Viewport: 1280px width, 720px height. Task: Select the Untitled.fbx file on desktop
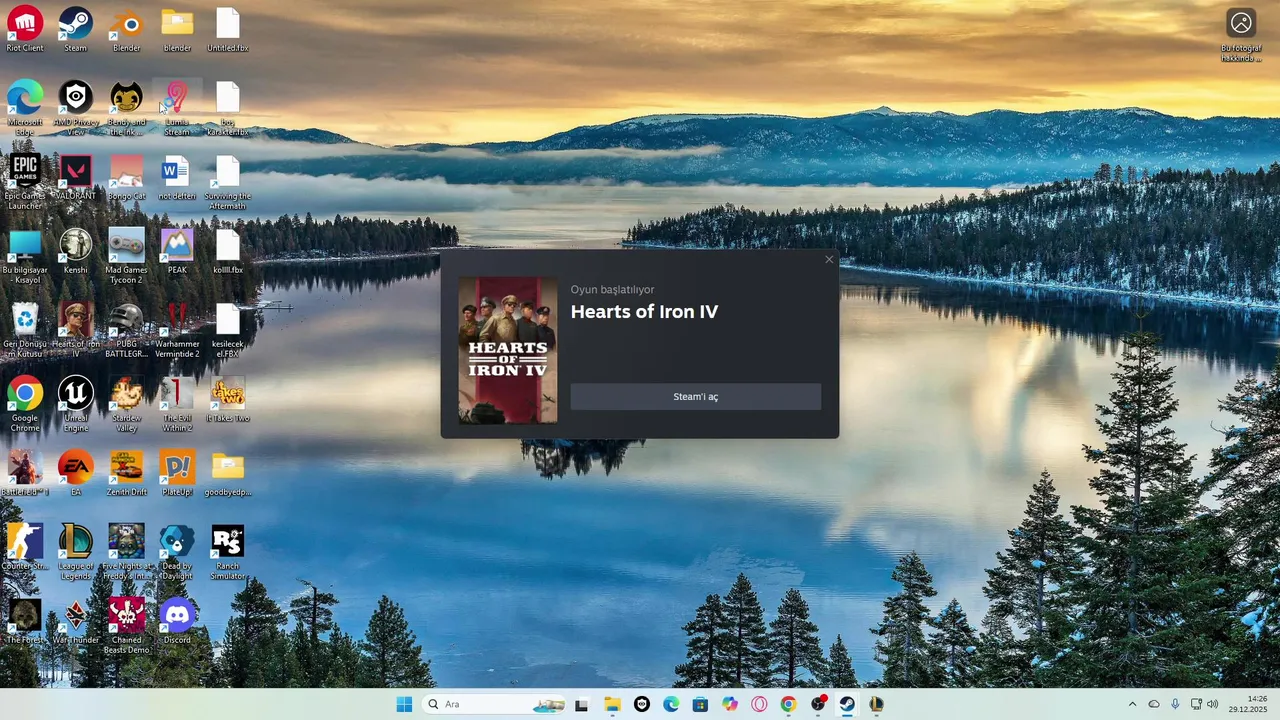pos(228,30)
